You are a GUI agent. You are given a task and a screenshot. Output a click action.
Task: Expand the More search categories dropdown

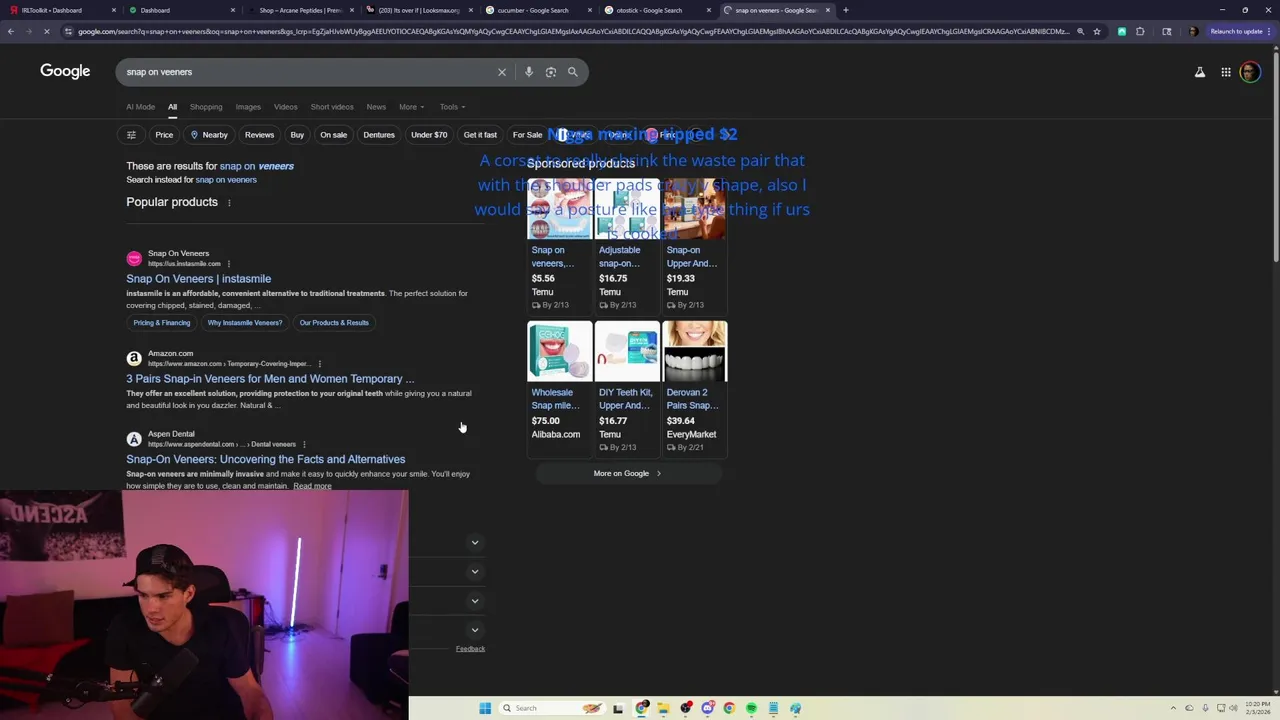412,107
